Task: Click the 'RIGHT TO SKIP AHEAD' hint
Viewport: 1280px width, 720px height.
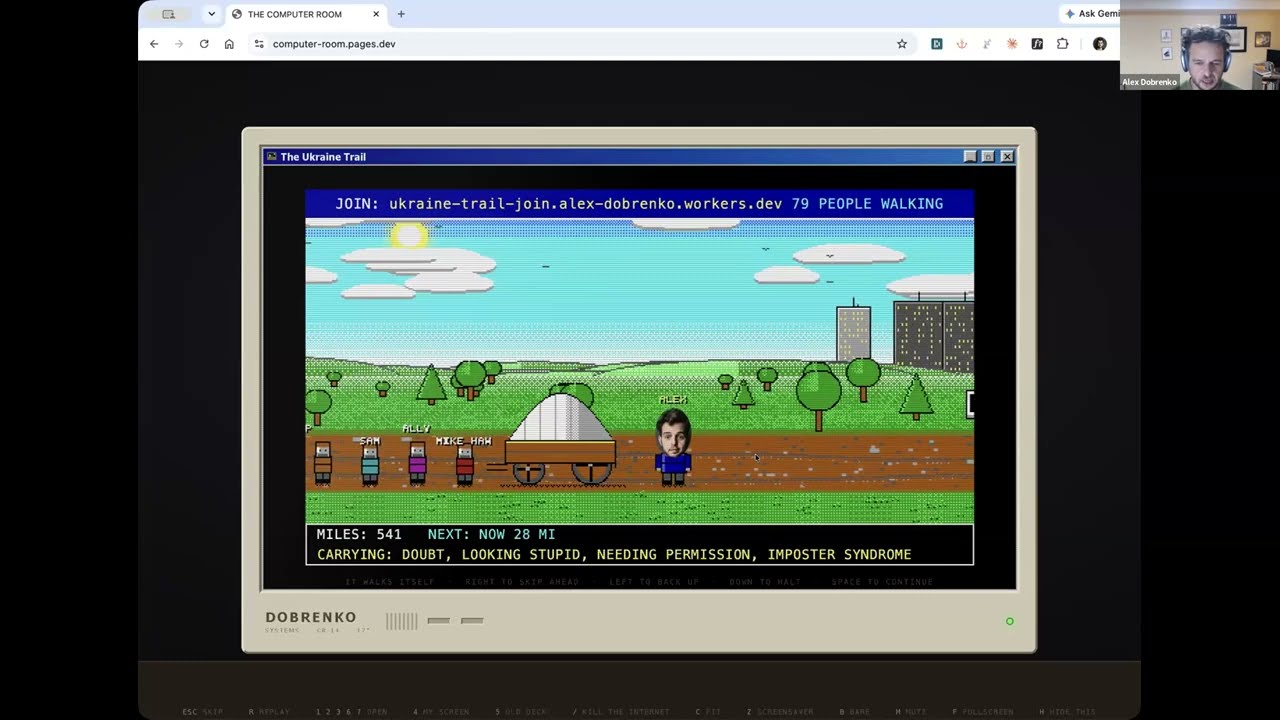Action: pos(522,582)
